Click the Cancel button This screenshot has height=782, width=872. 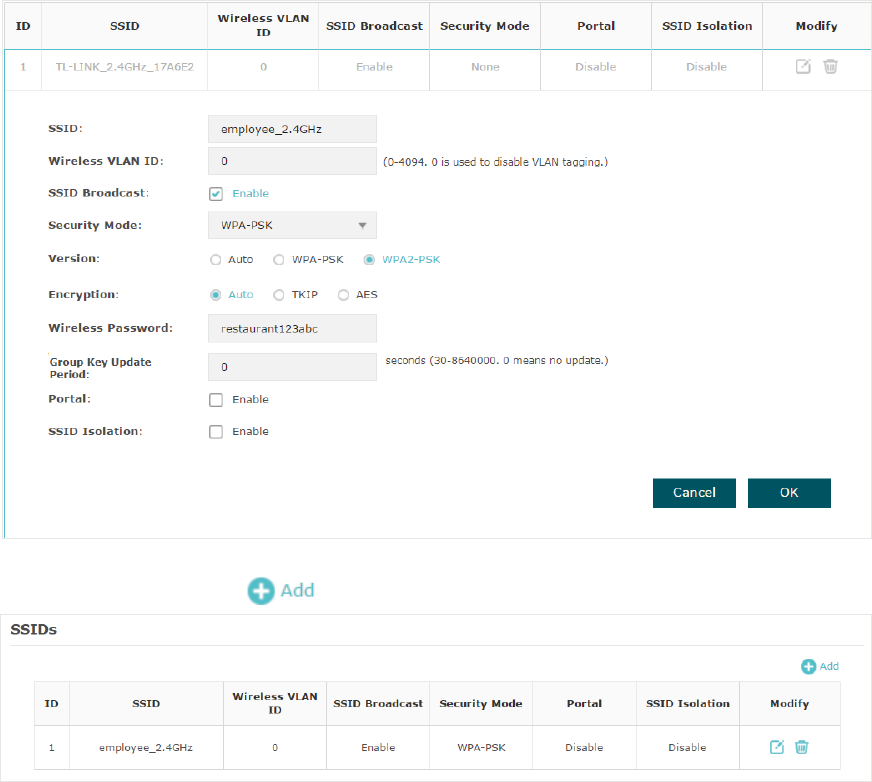tap(694, 493)
